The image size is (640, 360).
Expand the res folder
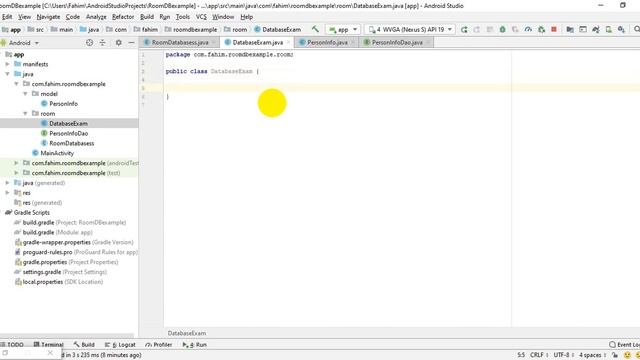(7, 193)
